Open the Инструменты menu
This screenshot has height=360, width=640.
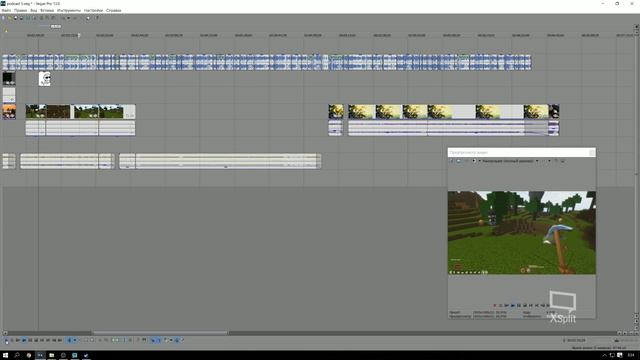pyautogui.click(x=69, y=10)
